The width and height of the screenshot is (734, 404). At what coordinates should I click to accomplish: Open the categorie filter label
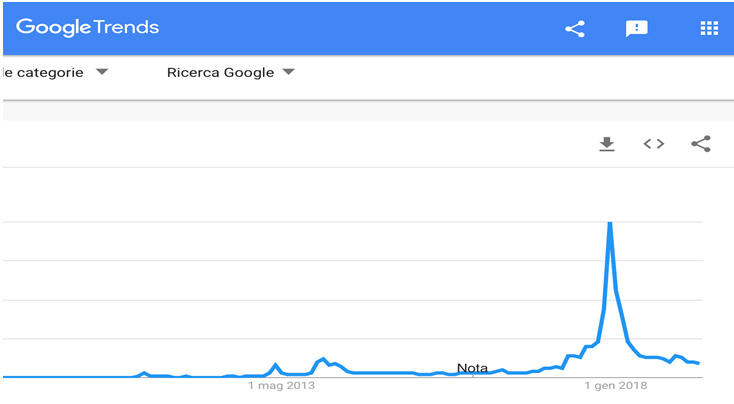(x=43, y=73)
